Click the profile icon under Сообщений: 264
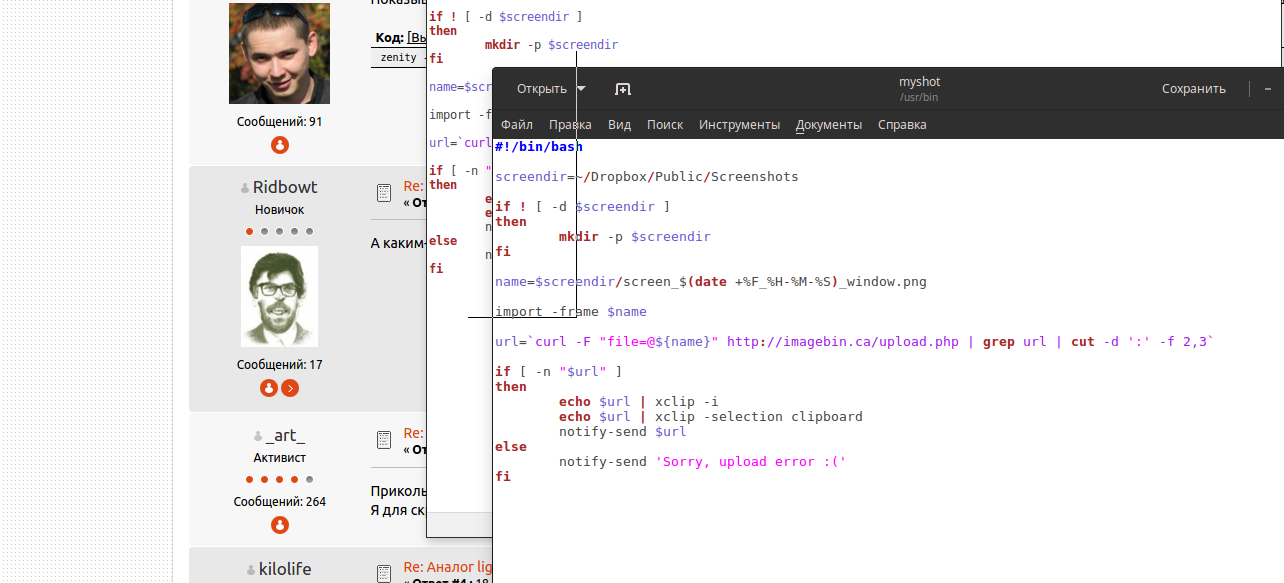1284x583 pixels. [x=280, y=525]
